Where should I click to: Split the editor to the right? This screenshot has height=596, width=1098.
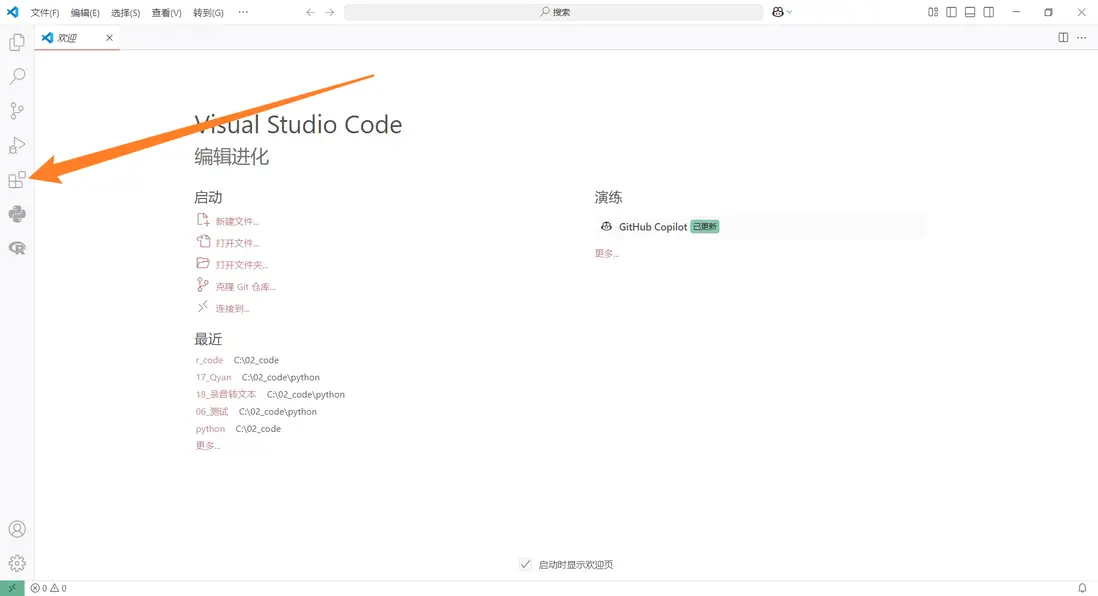pyautogui.click(x=1063, y=37)
